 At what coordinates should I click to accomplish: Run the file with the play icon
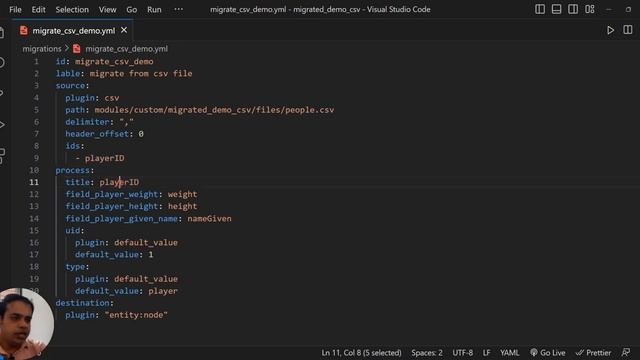610,30
